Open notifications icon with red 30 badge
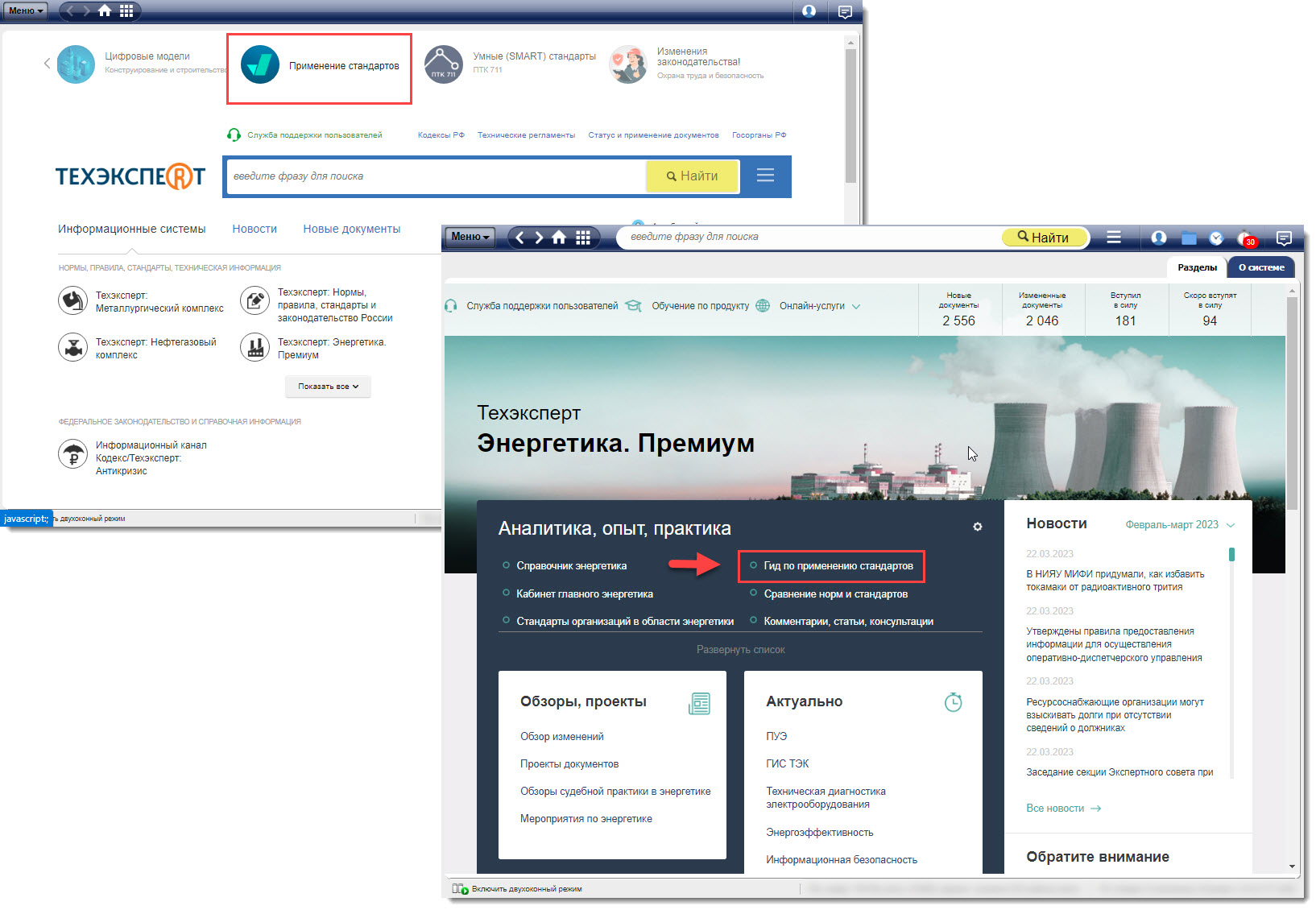Image resolution: width=1316 pixels, height=910 pixels. [1246, 238]
